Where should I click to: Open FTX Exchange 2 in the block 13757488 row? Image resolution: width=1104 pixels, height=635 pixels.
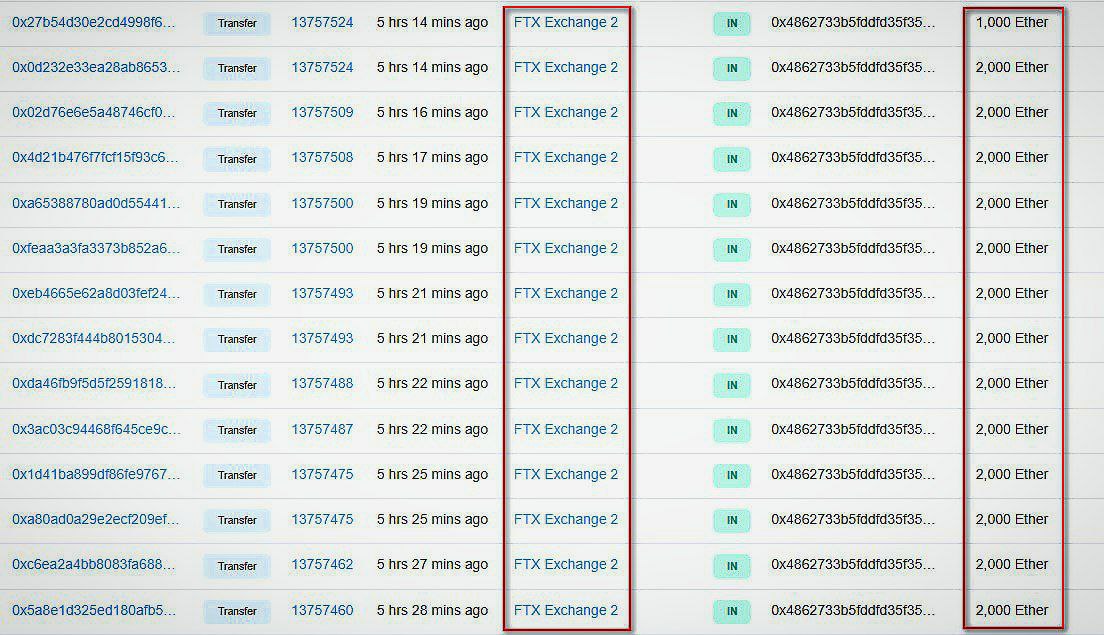pyautogui.click(x=566, y=384)
